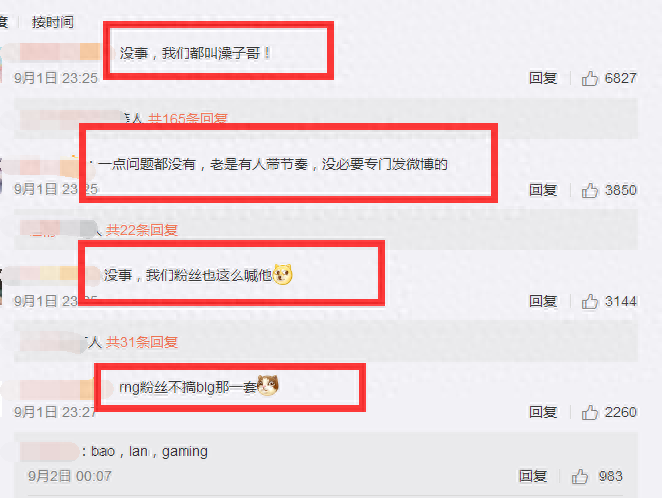Click the cat emoji in rng comment
Image resolution: width=662 pixels, height=498 pixels.
(268, 385)
